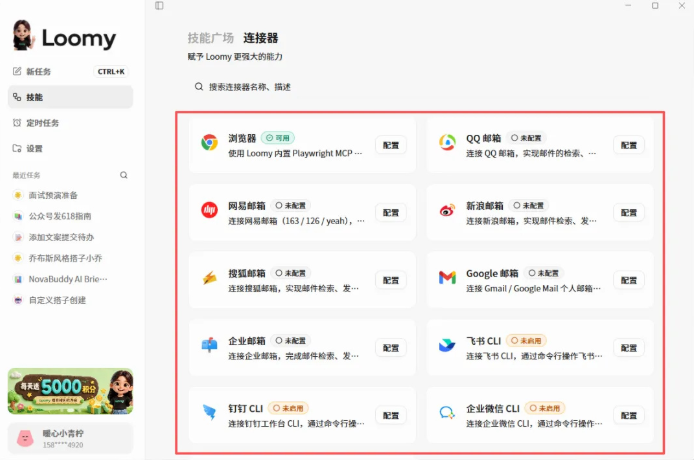Click the clock icon next to 定时任务
694x460 pixels.
(x=17, y=123)
